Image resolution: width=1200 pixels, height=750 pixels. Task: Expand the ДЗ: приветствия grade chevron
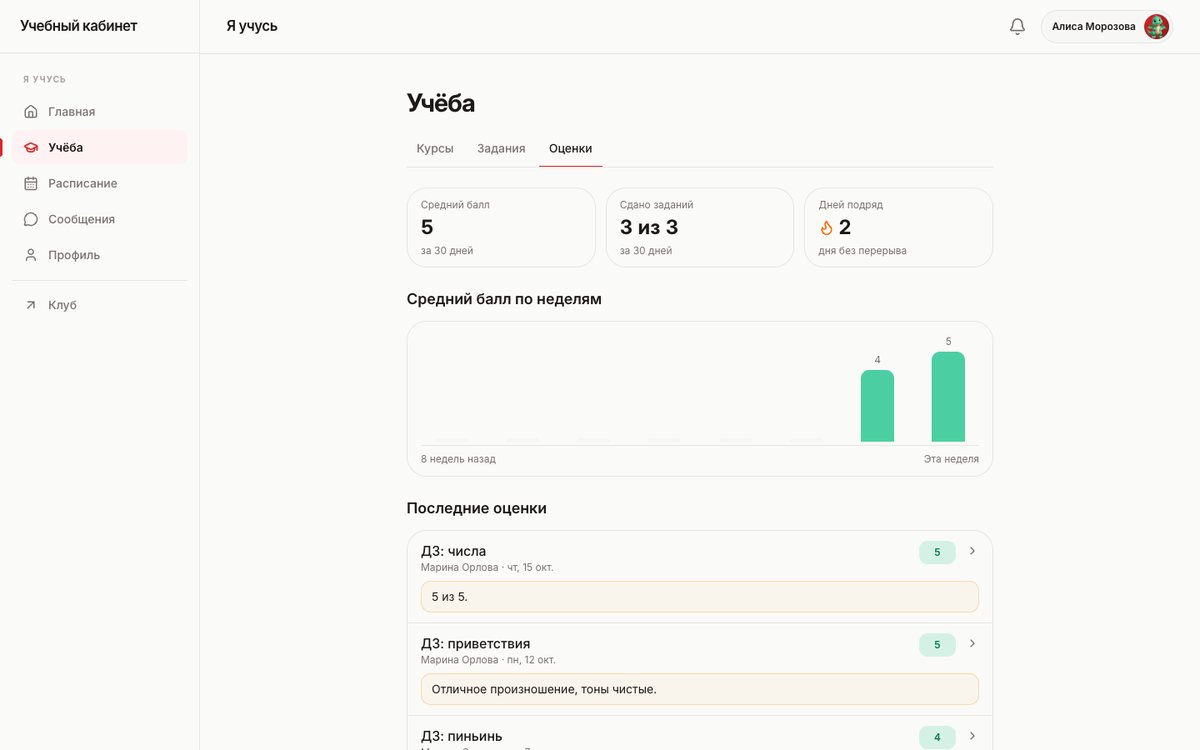click(x=972, y=643)
